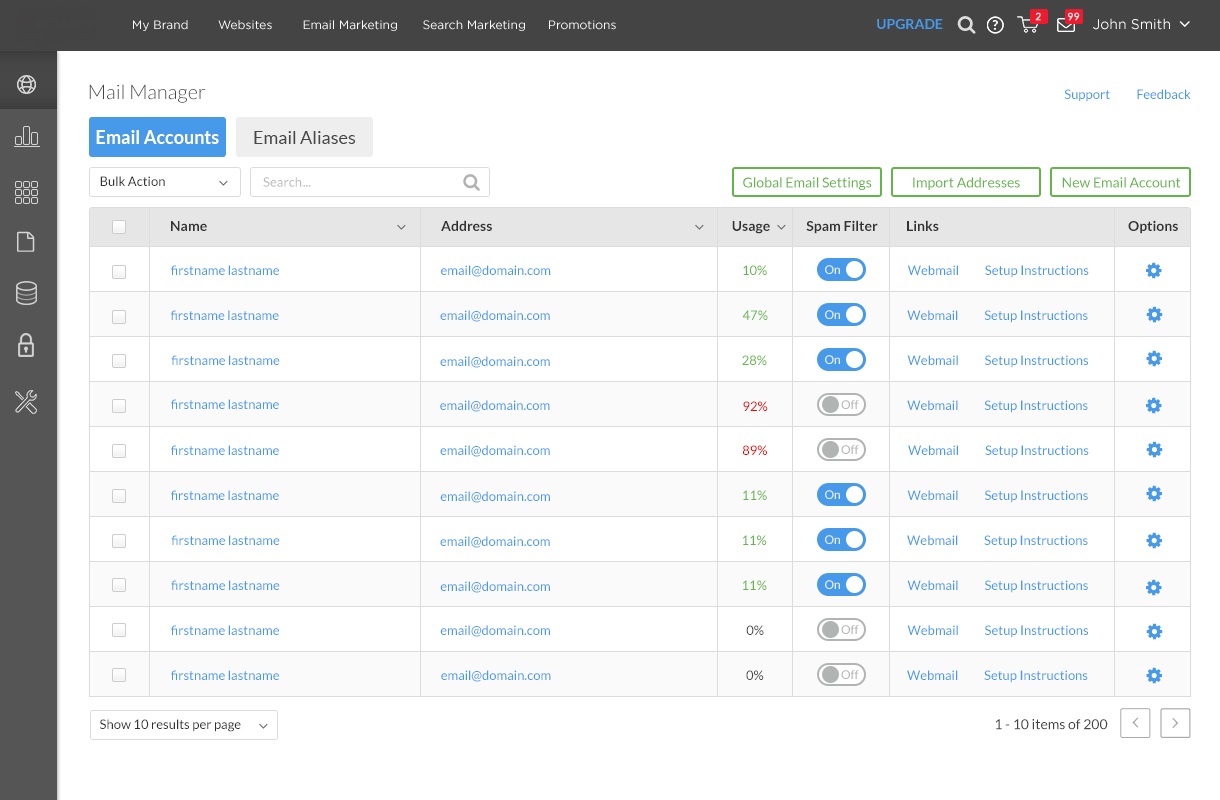The image size is (1220, 800).
Task: Expand the Show 10 results per page dropdown
Action: [x=184, y=725]
